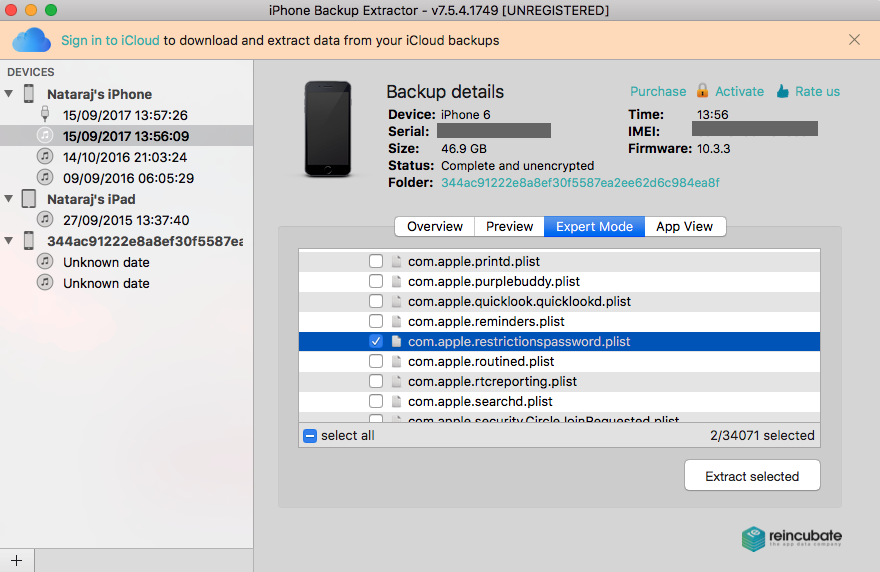Dismiss the iCloud sign-in banner
This screenshot has height=572, width=880.
point(854,40)
